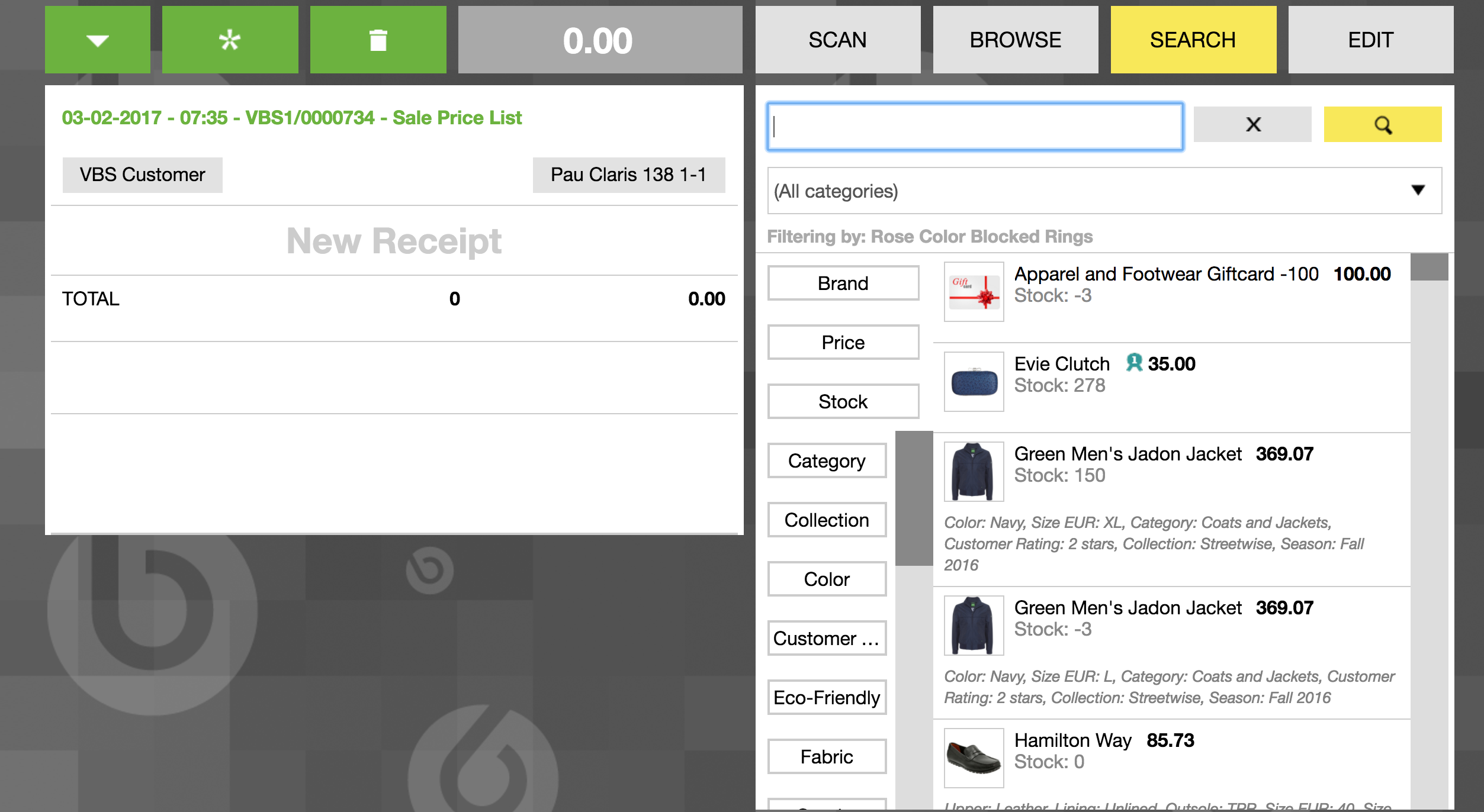Click the Apparel Giftcard product thumbnail

[974, 292]
